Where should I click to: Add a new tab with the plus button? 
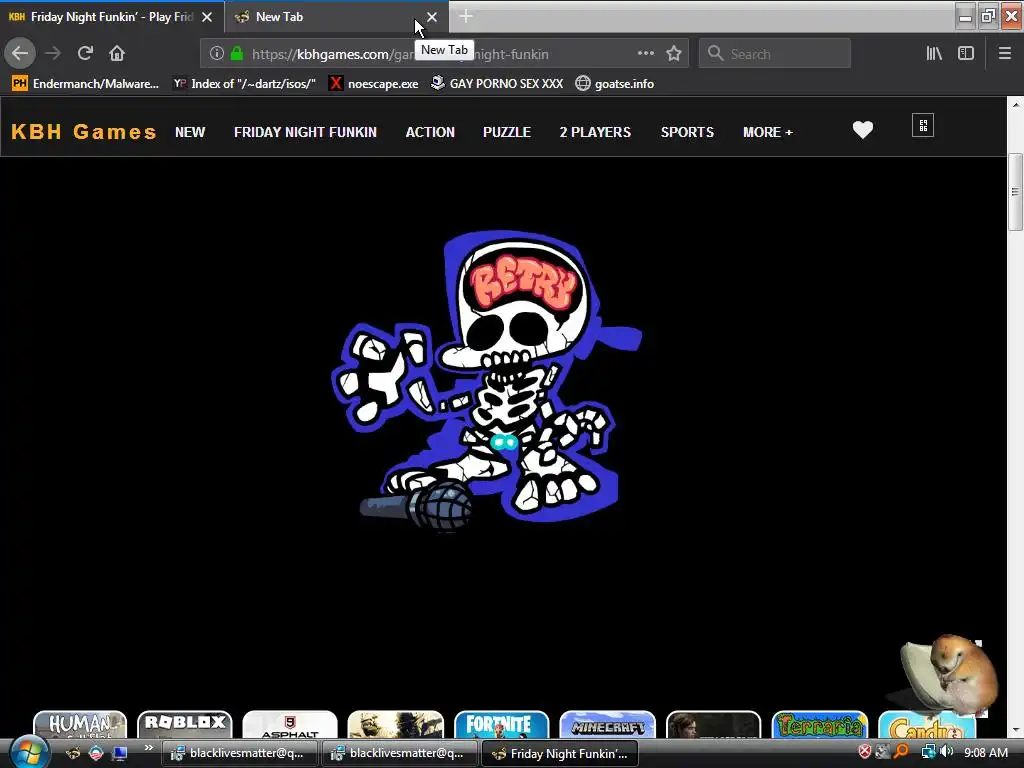click(466, 16)
